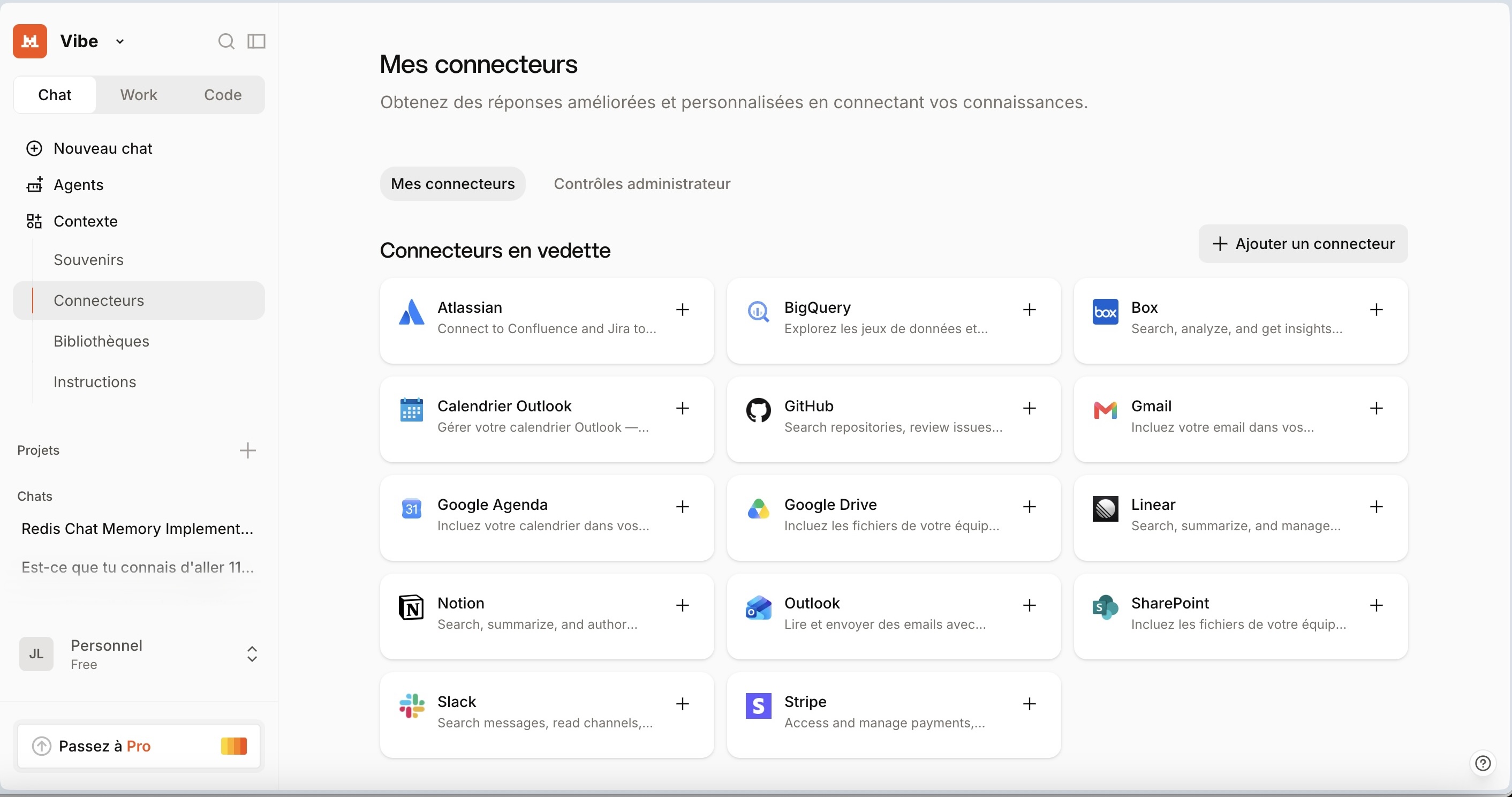Click the GitHub octocat icon
Screen dimensions: 1512x797
[758, 410]
